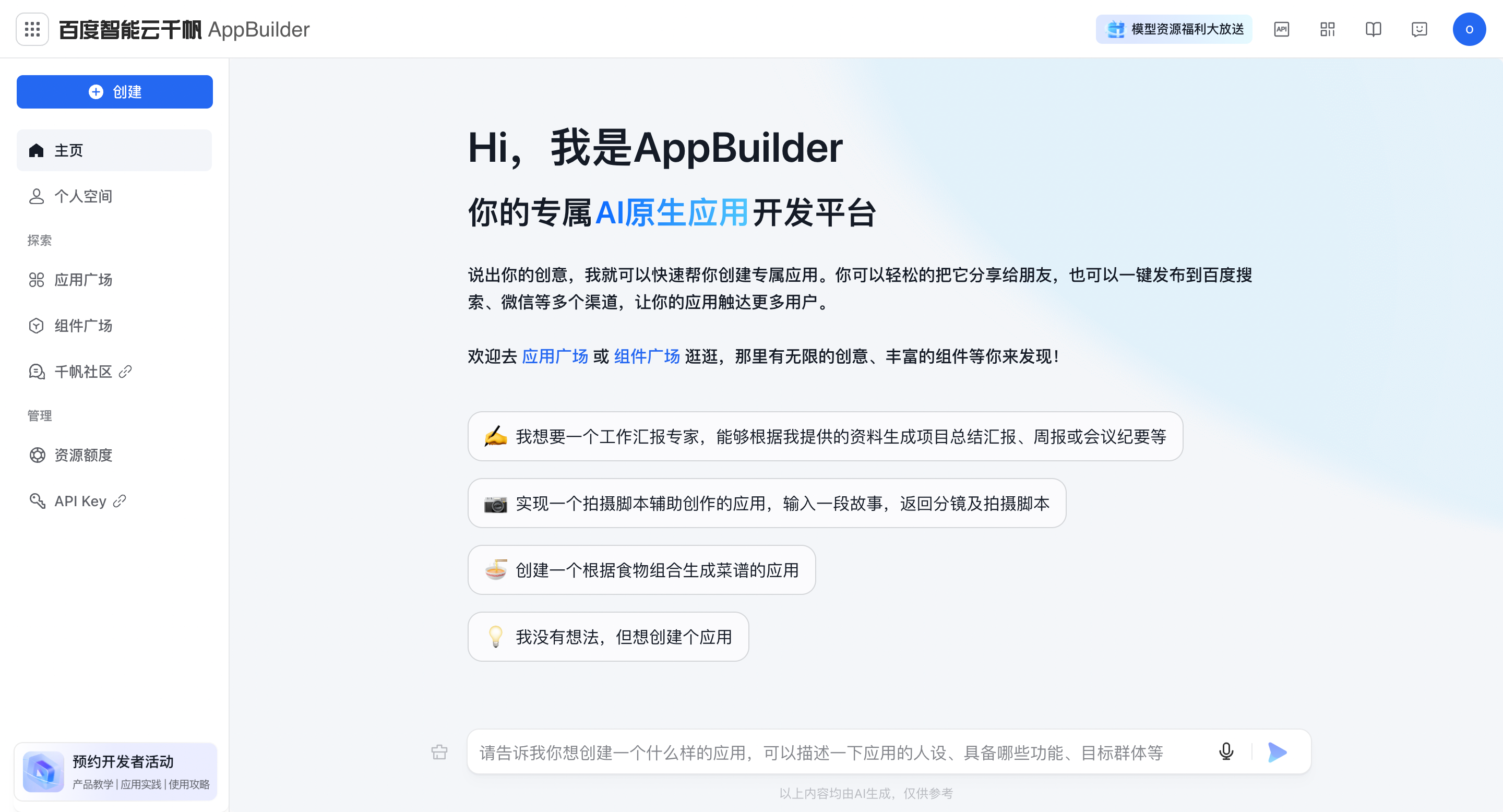Click the 产品教学|应用实践|使用攻略 subtitle
The height and width of the screenshot is (812, 1503).
point(140,784)
